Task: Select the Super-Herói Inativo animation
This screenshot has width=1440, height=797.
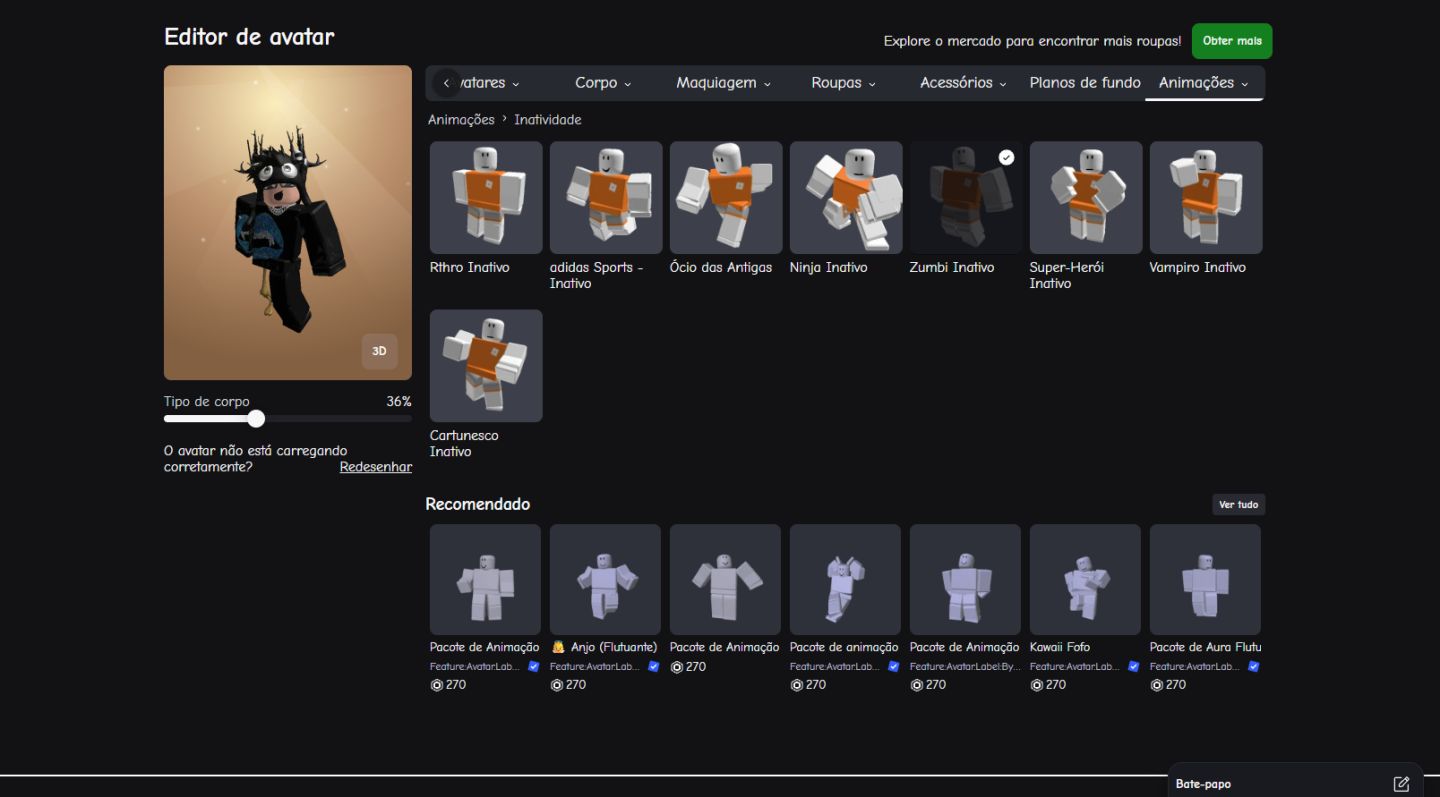Action: pyautogui.click(x=1086, y=197)
